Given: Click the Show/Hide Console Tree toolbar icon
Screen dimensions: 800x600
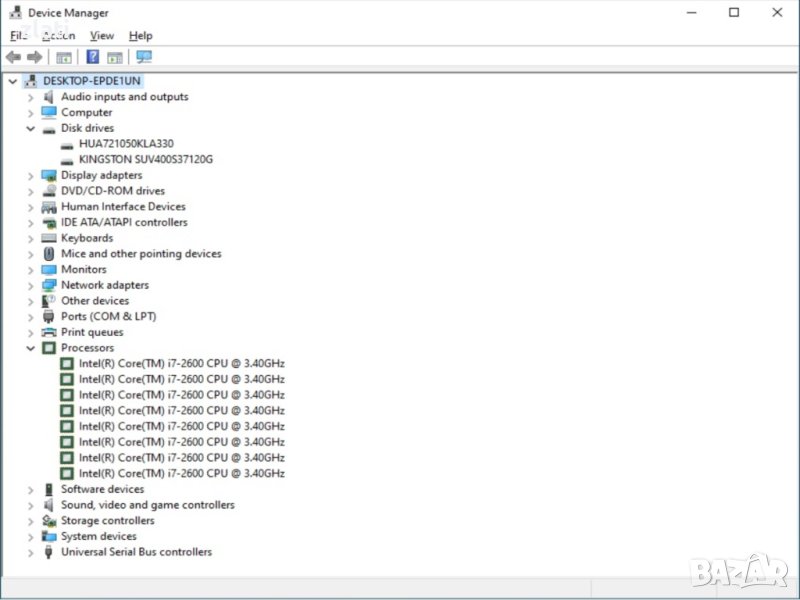Looking at the screenshot, I should coord(64,57).
